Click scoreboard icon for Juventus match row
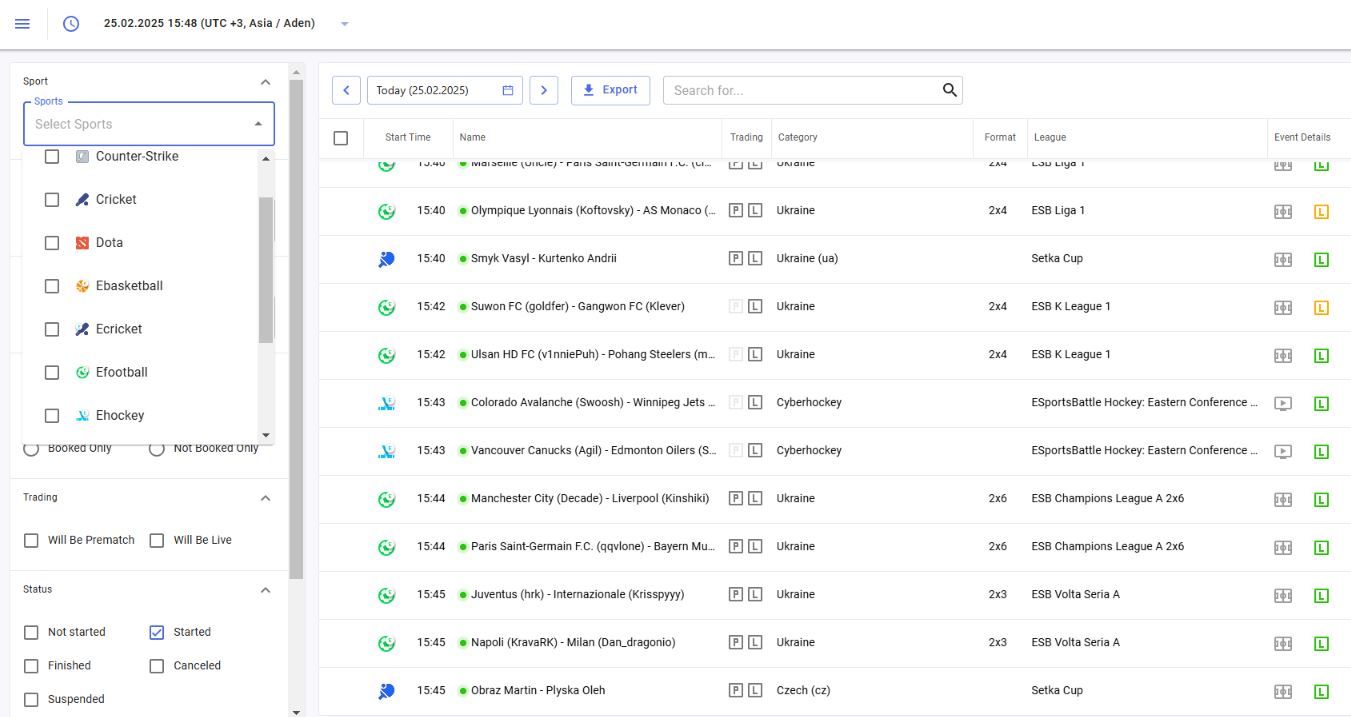1351x717 pixels. point(1283,595)
